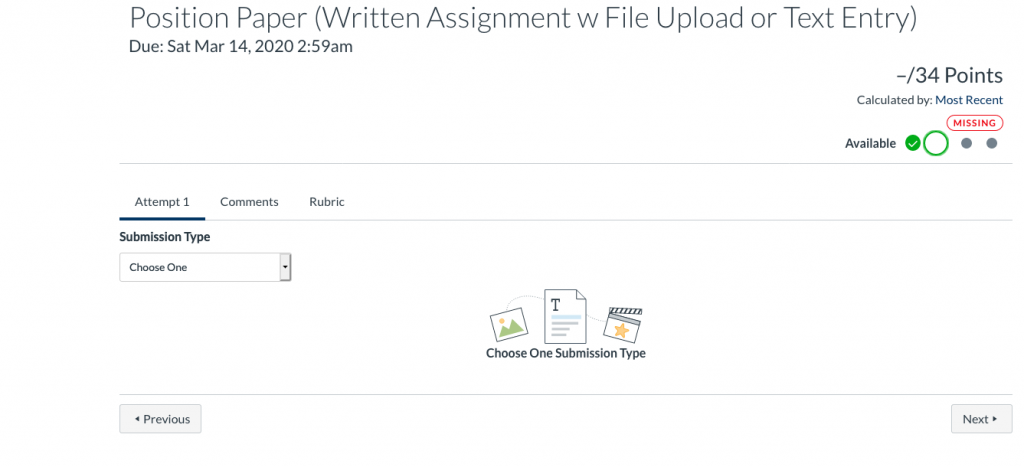
Task: Click the green checkmark step indicator
Action: (912, 143)
